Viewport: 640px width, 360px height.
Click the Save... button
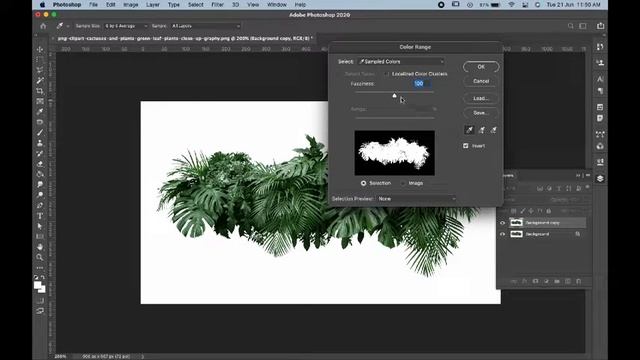[481, 113]
